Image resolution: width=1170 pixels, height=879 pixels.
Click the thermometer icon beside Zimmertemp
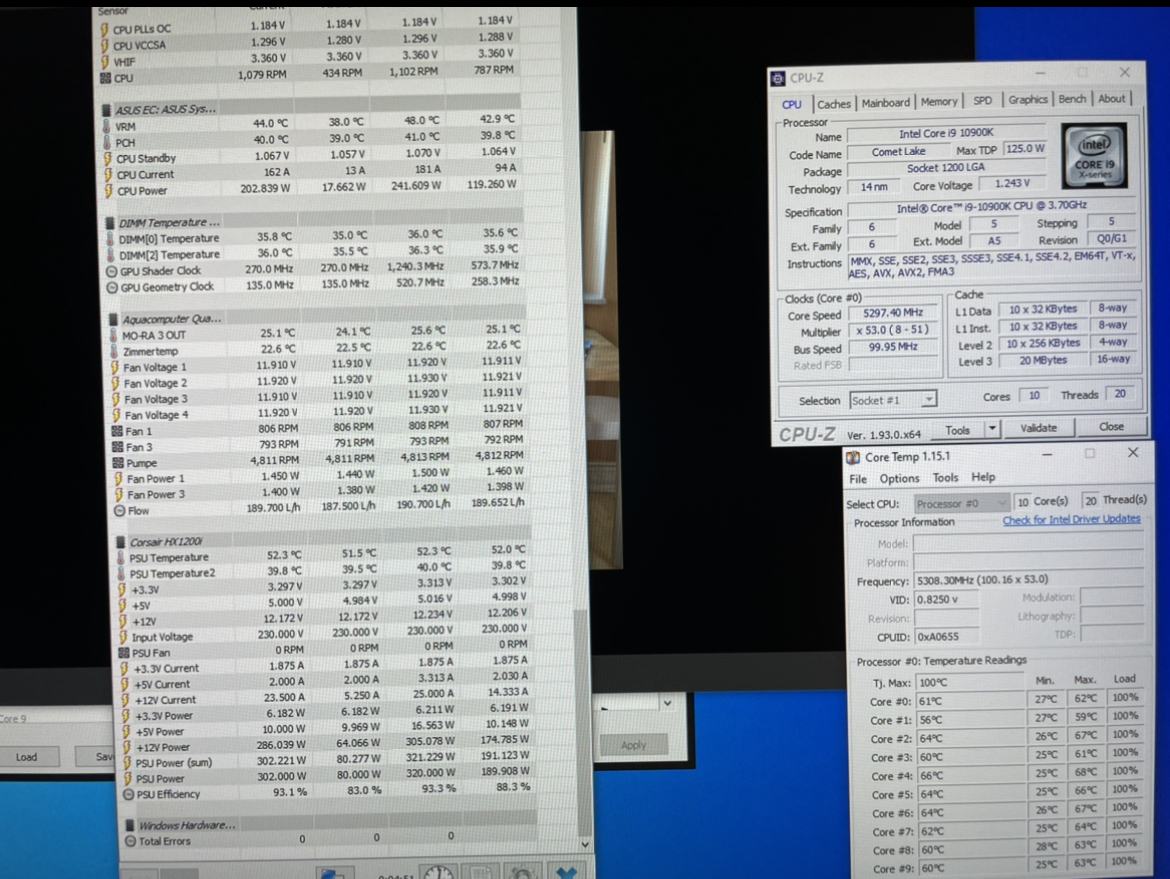coord(113,351)
